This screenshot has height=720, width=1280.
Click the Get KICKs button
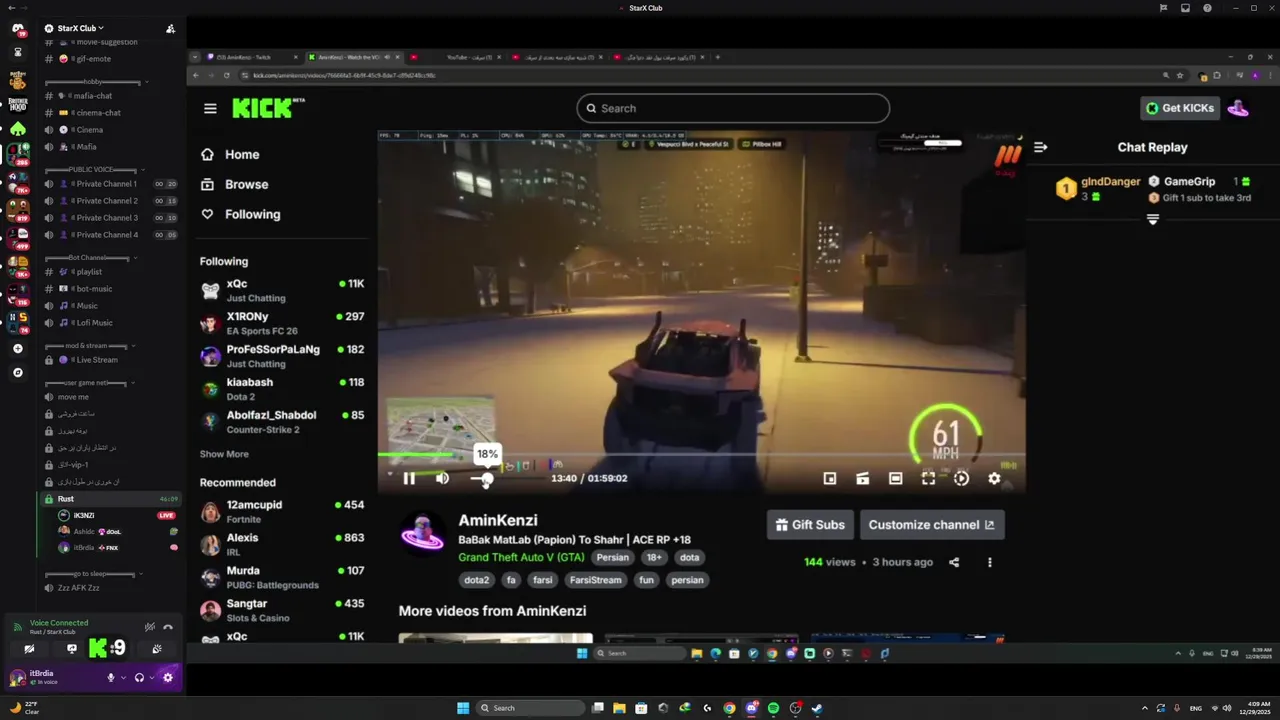(x=1180, y=108)
